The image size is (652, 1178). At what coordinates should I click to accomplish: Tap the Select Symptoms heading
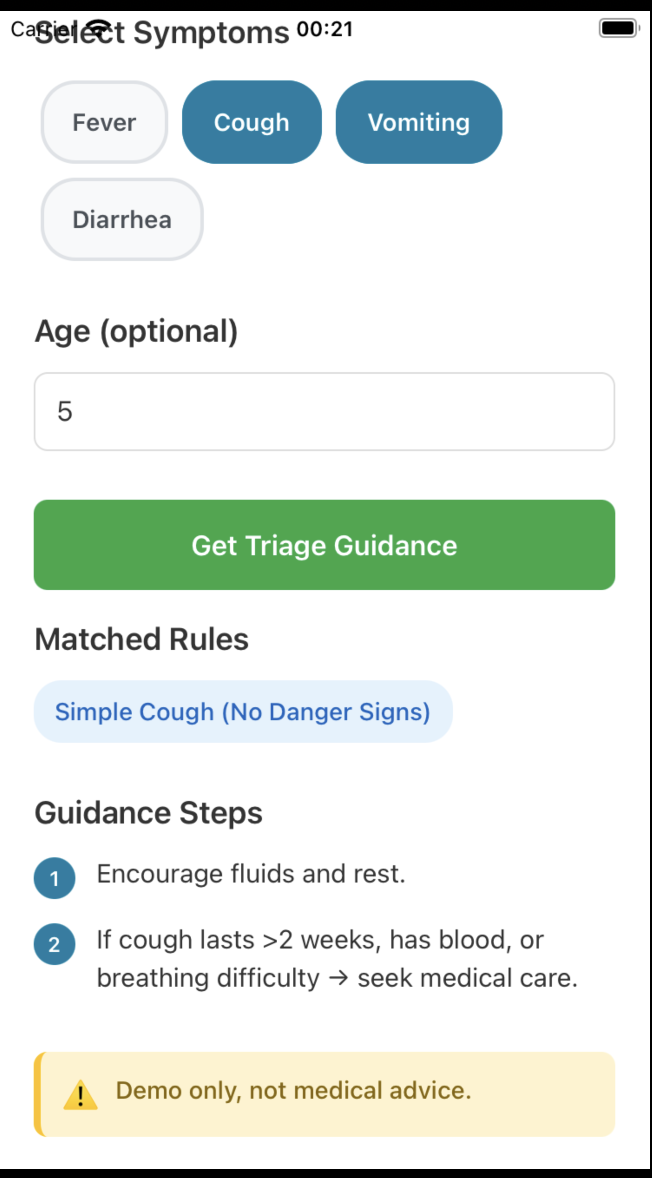coord(200,36)
